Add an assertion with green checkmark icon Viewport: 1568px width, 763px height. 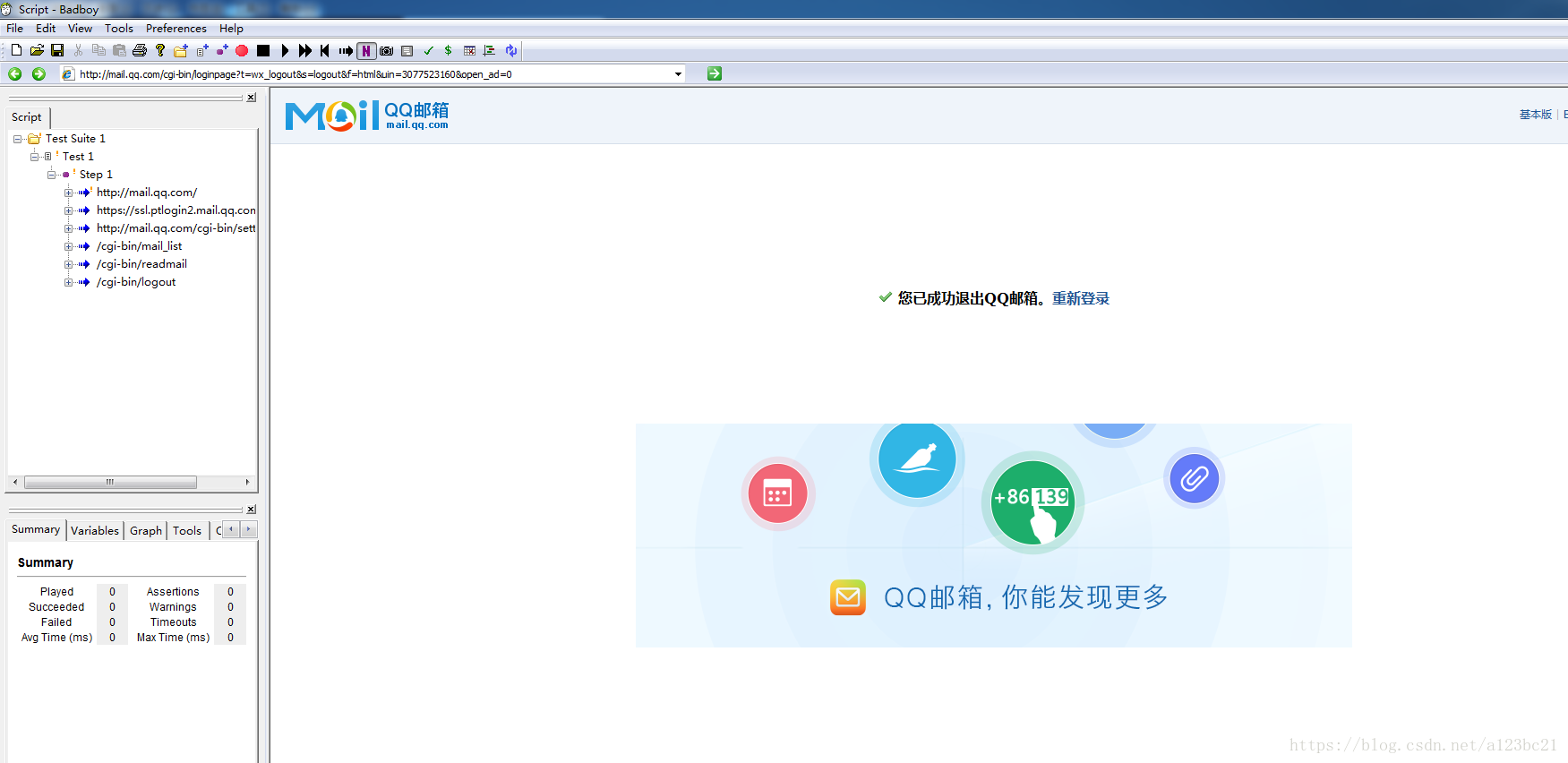[x=428, y=50]
